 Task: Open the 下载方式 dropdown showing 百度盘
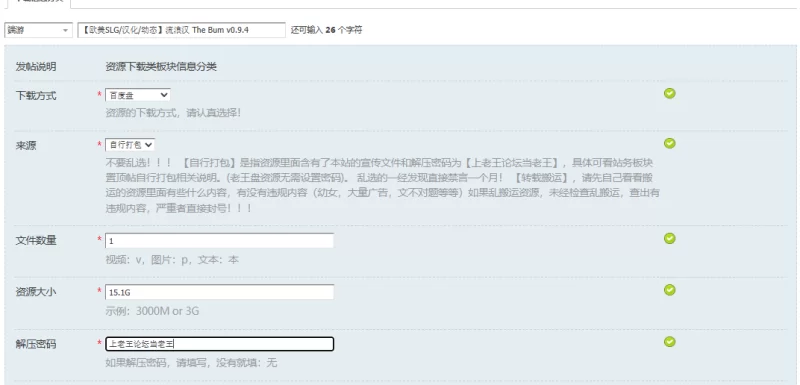[138, 95]
